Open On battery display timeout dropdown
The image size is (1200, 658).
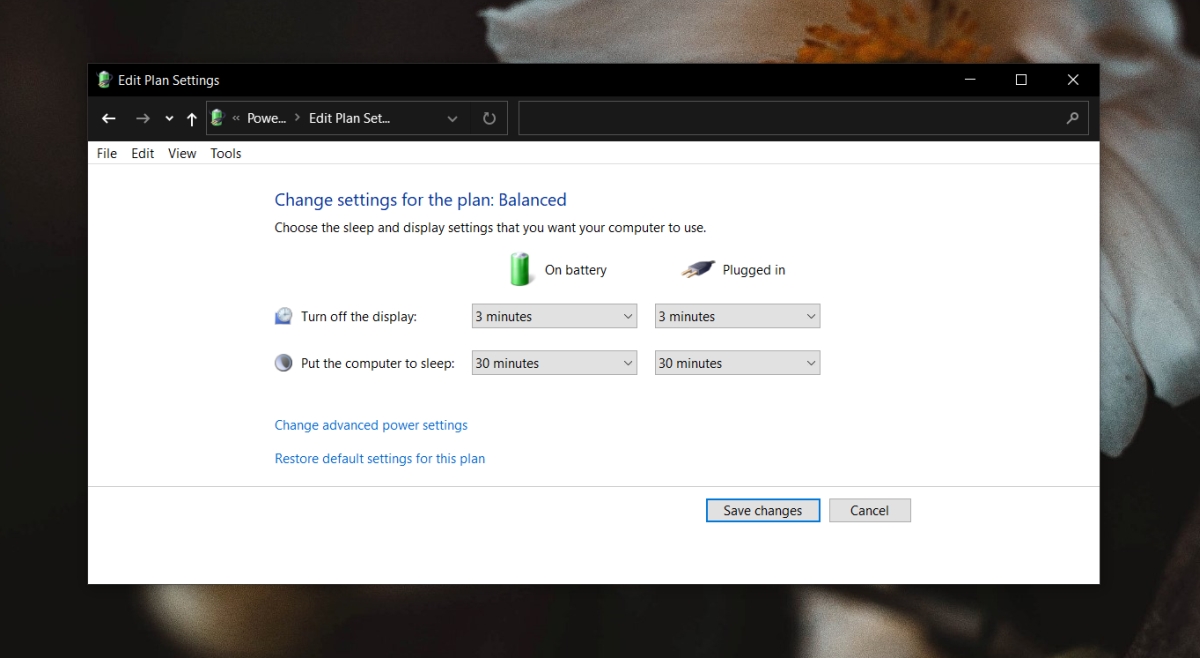point(554,316)
